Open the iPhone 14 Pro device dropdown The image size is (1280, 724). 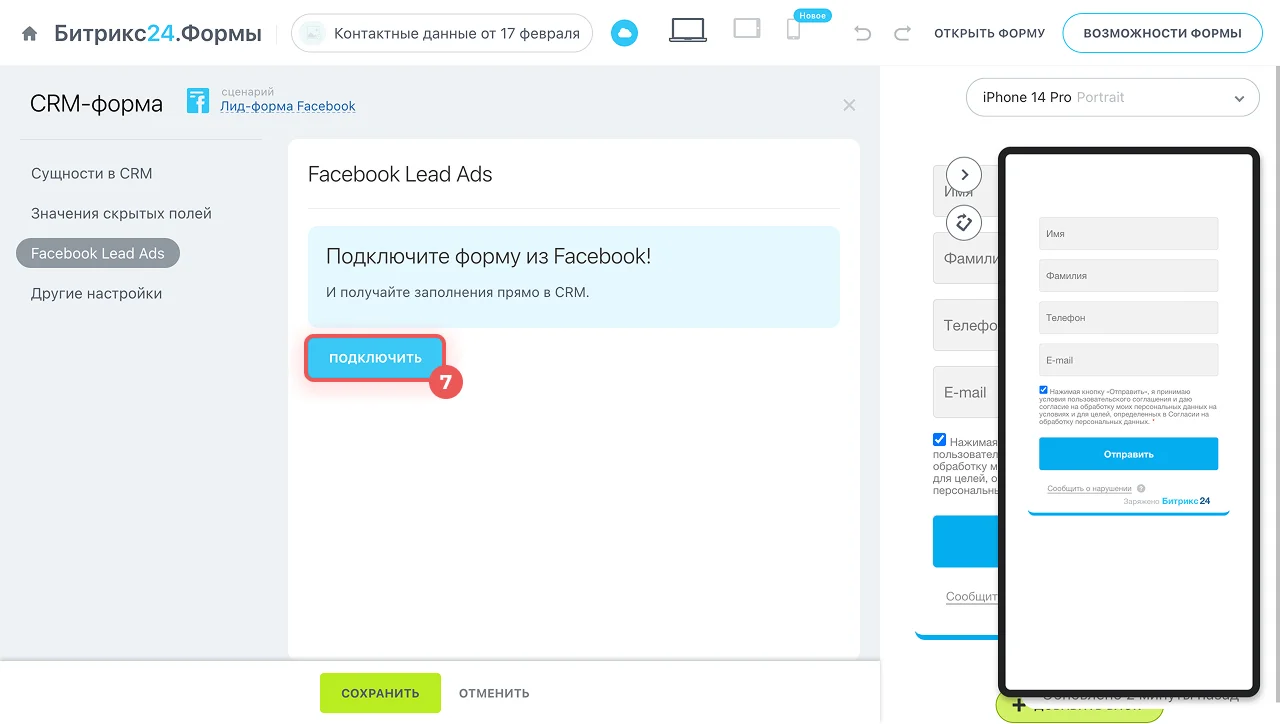coord(1112,97)
